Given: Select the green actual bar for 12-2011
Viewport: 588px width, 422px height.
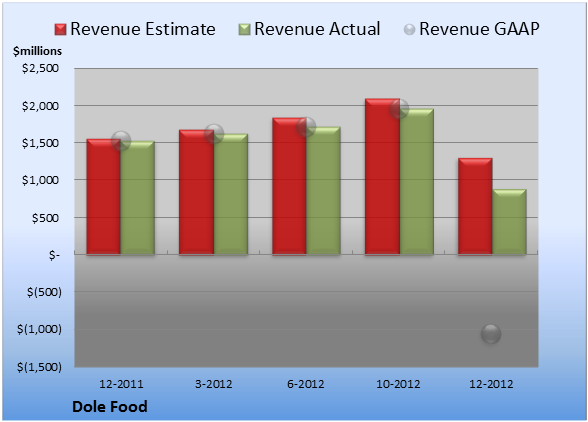Looking at the screenshot, I should 138,198.
